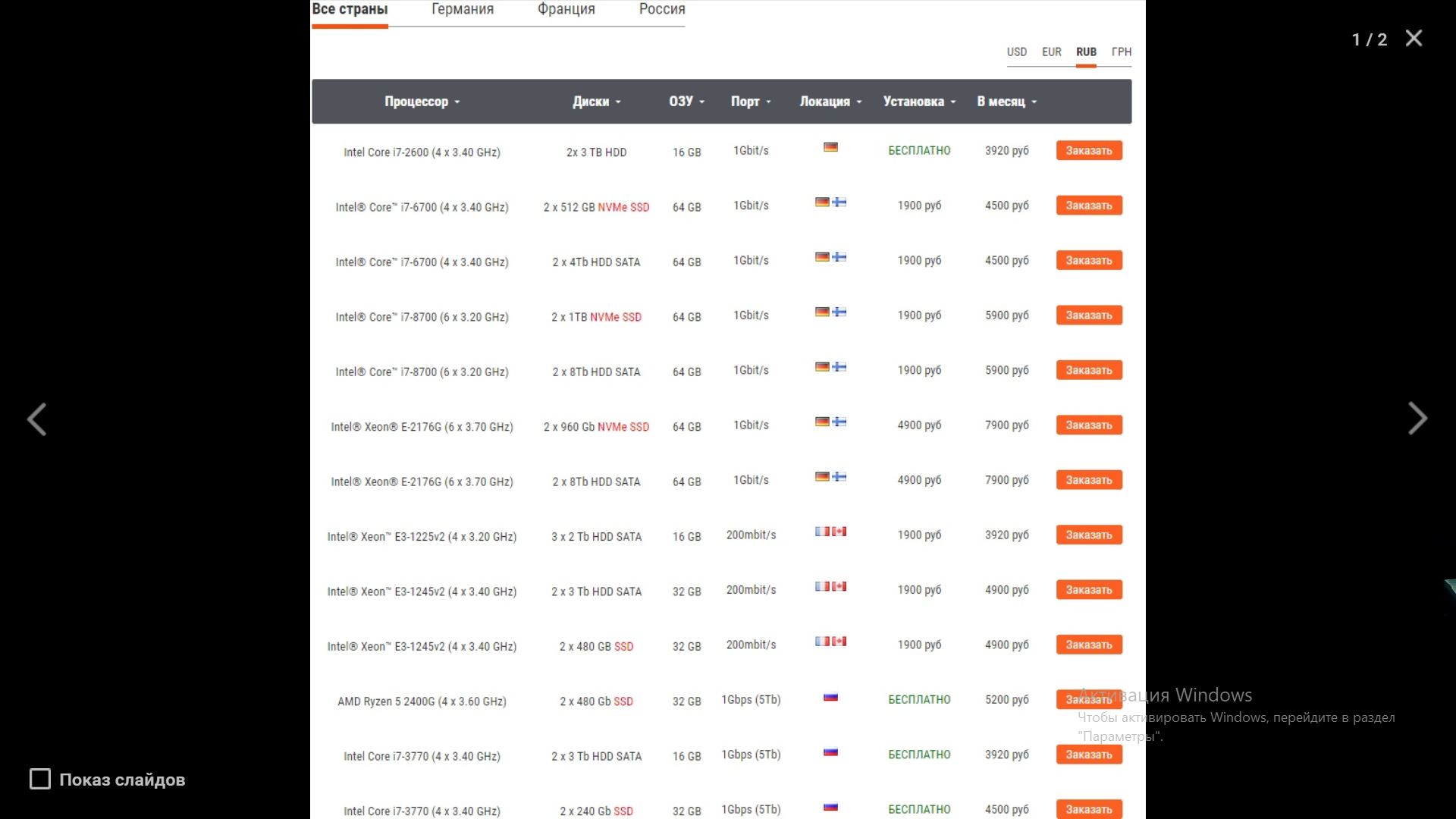Order the Intel Core i7-2600 server
This screenshot has width=1456, height=819.
click(x=1089, y=150)
